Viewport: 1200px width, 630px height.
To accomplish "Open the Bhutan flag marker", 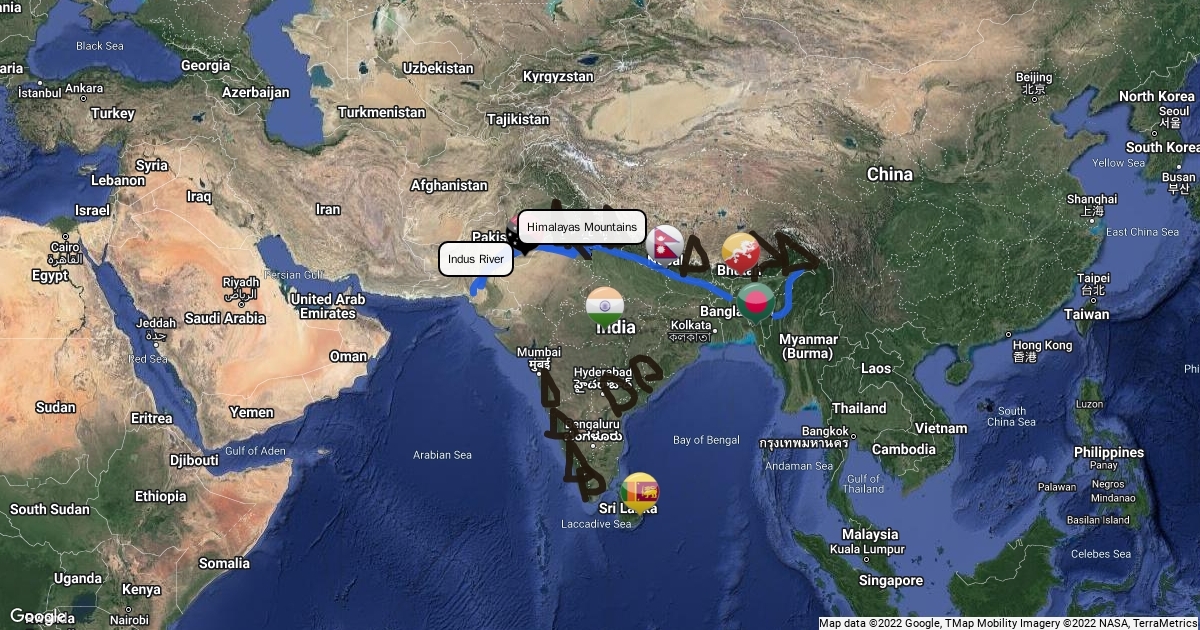I will (x=741, y=250).
